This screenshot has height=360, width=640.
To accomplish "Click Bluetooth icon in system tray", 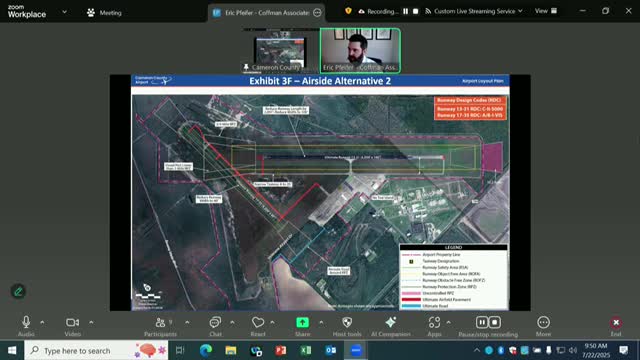I will click(501, 350).
